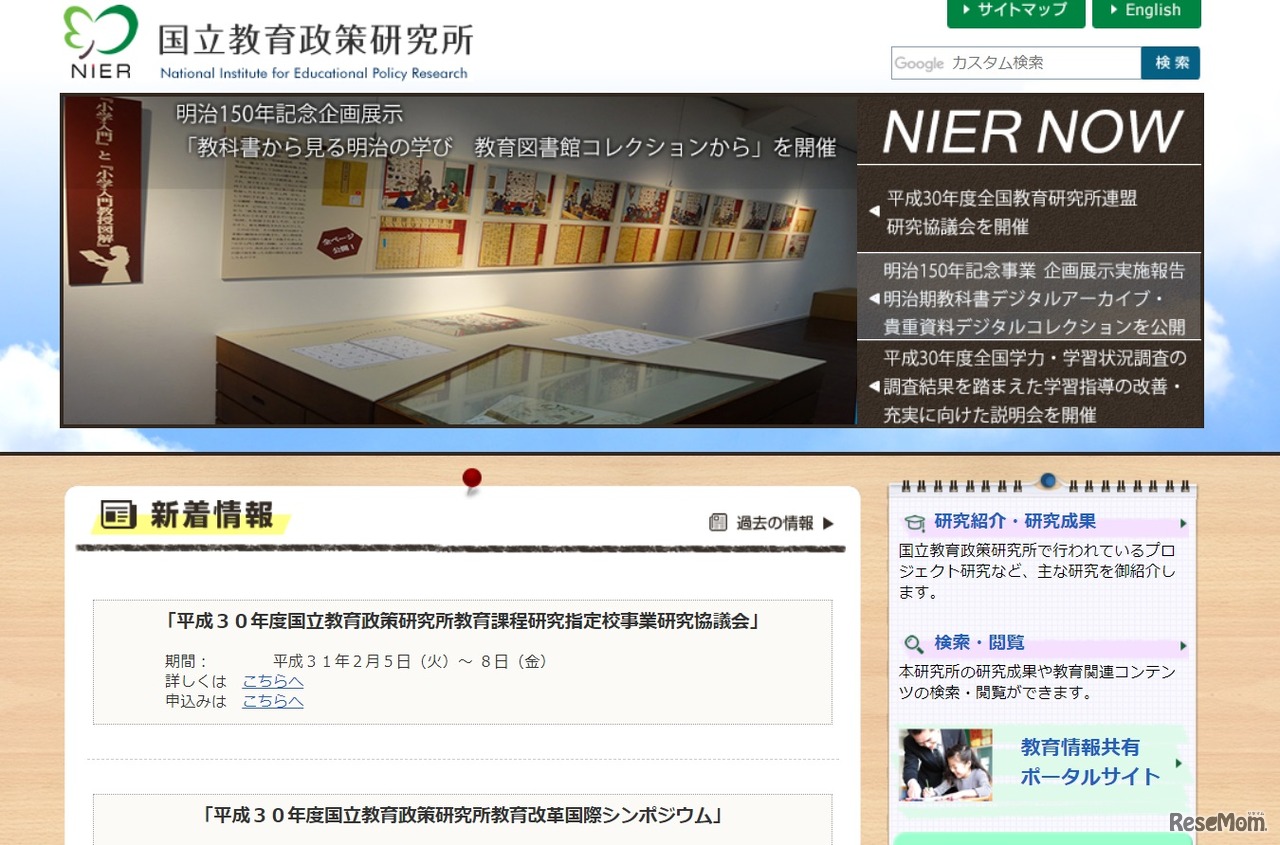1280x845 pixels.
Task: Open the サイトマップ menu button
Action: click(x=1015, y=11)
